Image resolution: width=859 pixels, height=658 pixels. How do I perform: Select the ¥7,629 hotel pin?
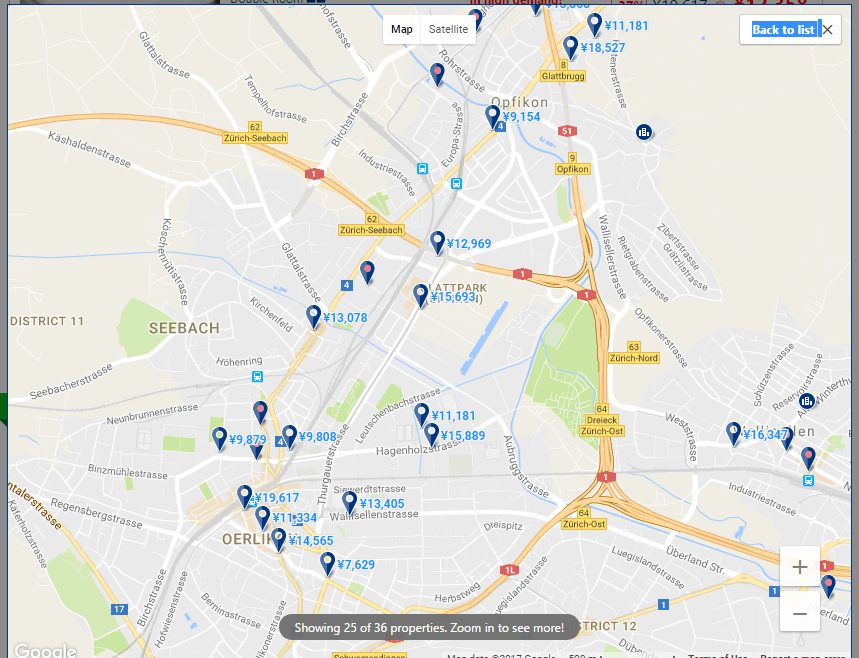(328, 564)
